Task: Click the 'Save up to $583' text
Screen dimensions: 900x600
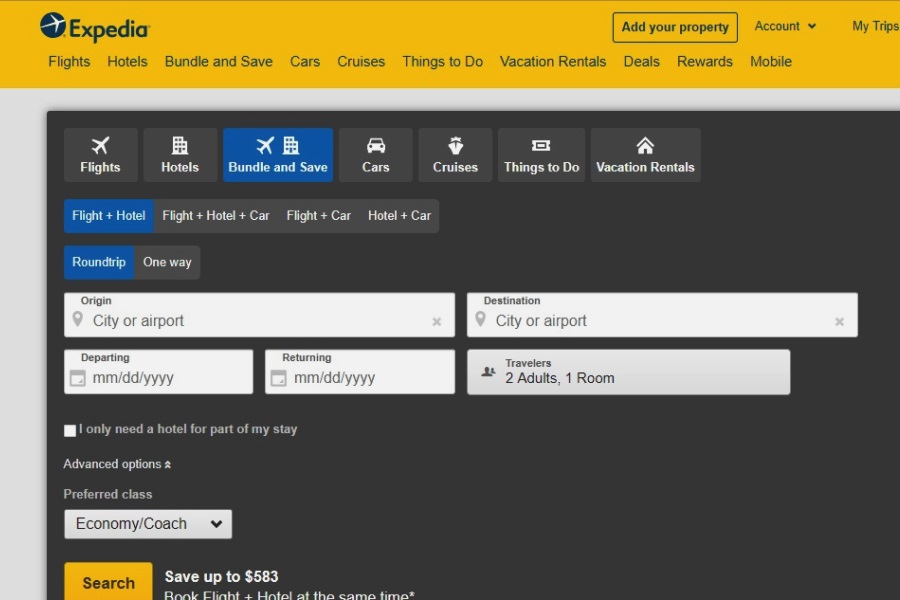Action: [x=222, y=576]
